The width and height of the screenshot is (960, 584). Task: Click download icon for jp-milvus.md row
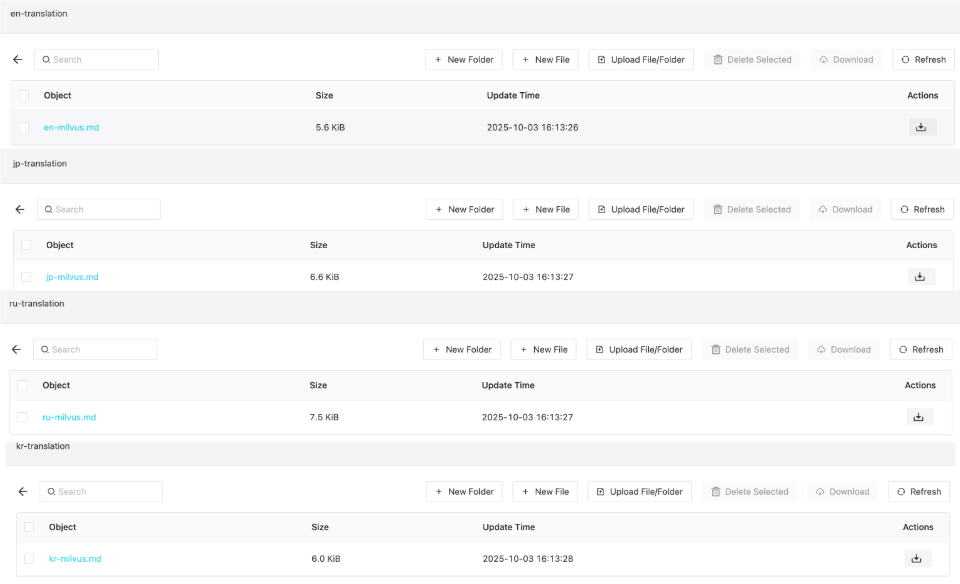pyautogui.click(x=921, y=277)
